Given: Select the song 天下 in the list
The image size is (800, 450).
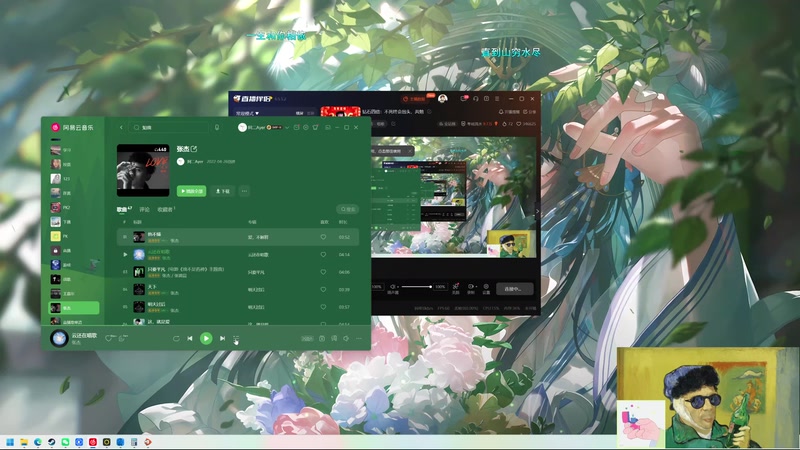Looking at the screenshot, I should (x=152, y=287).
